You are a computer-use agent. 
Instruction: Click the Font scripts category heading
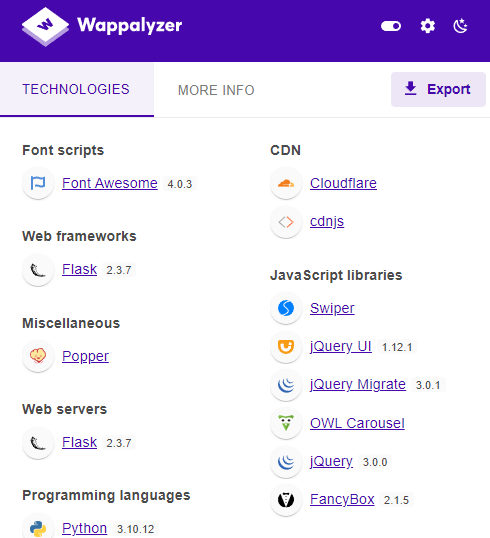point(63,150)
